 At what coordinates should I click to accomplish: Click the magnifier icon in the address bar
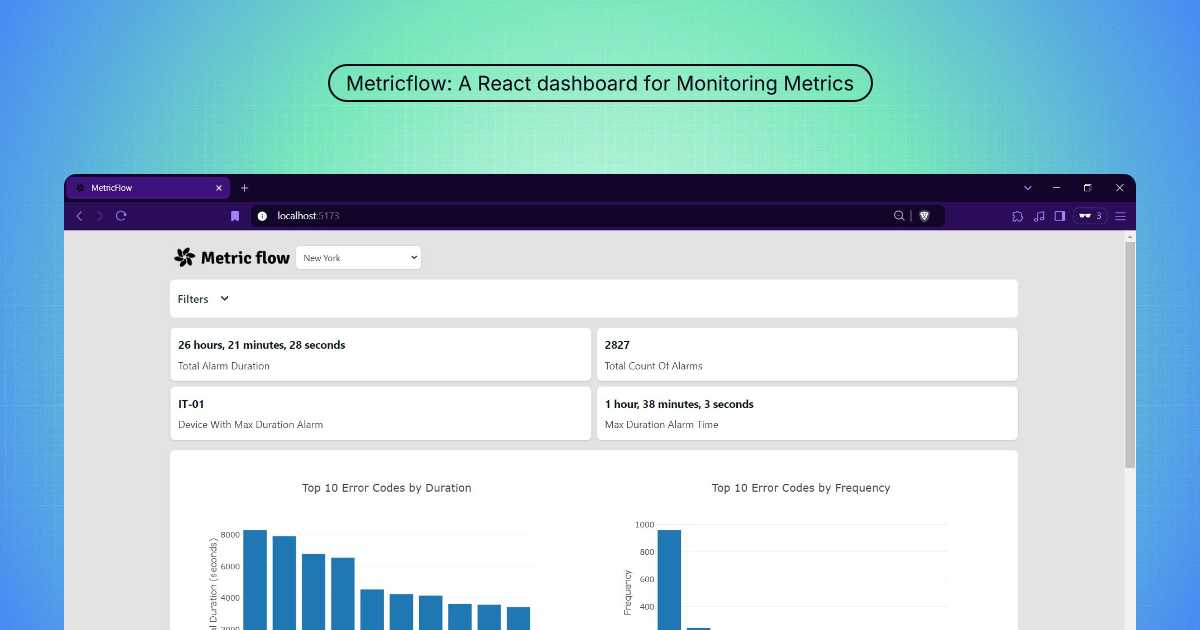pos(899,216)
